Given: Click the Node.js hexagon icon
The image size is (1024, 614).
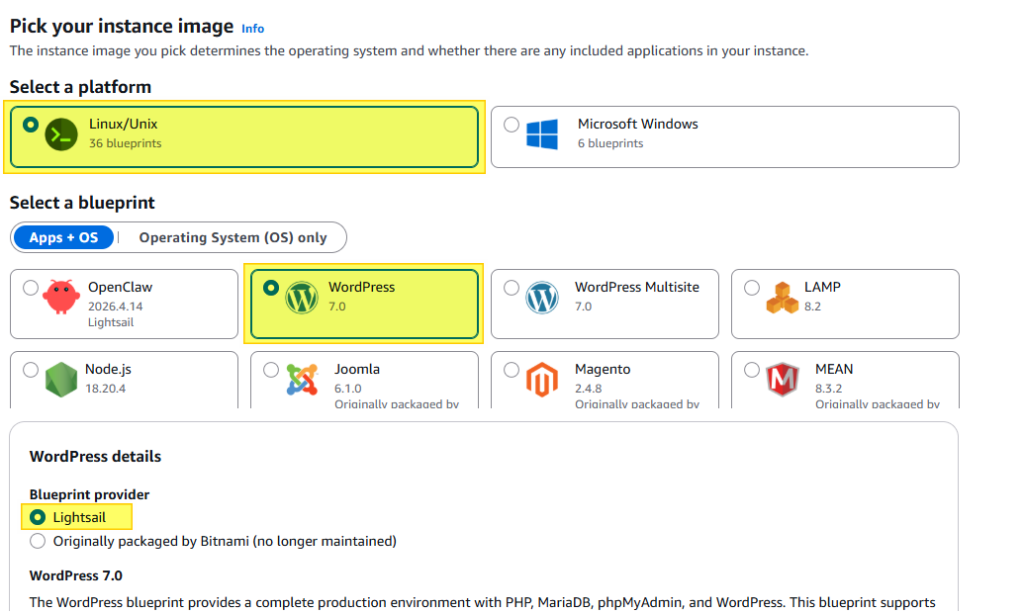Looking at the screenshot, I should click(x=61, y=380).
